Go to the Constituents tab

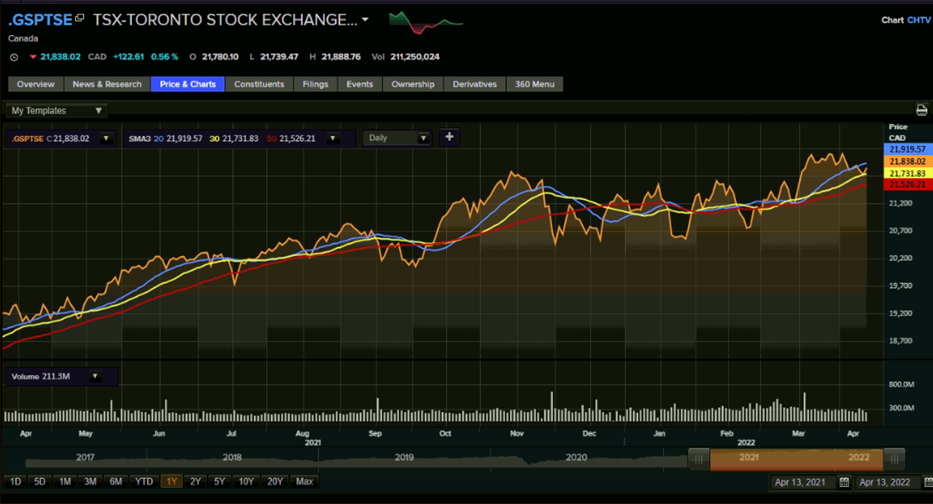[x=259, y=84]
